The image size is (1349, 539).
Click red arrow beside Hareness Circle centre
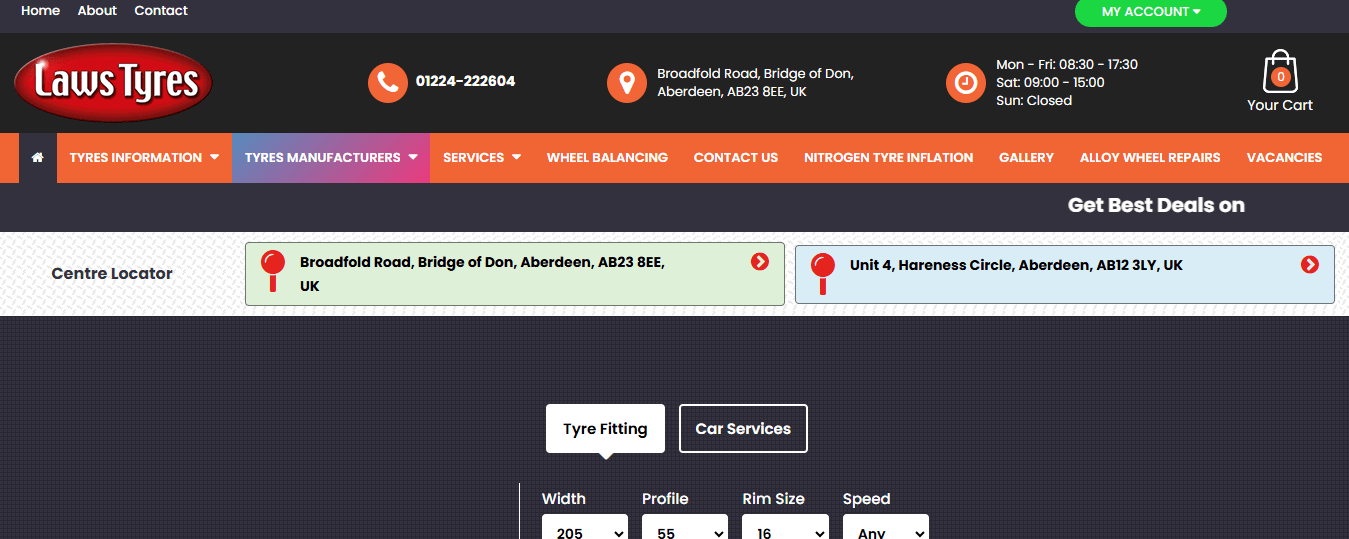coord(1310,265)
